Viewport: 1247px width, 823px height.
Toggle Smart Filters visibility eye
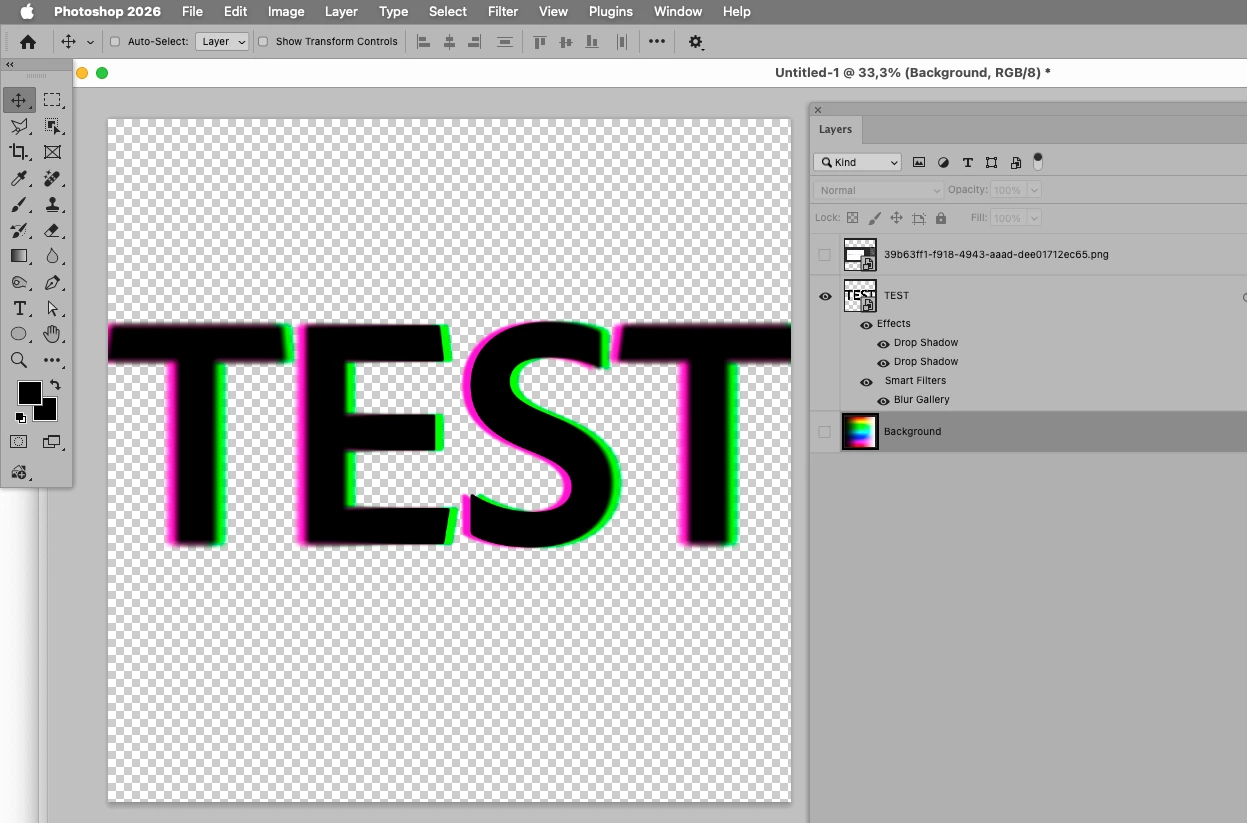pos(866,381)
